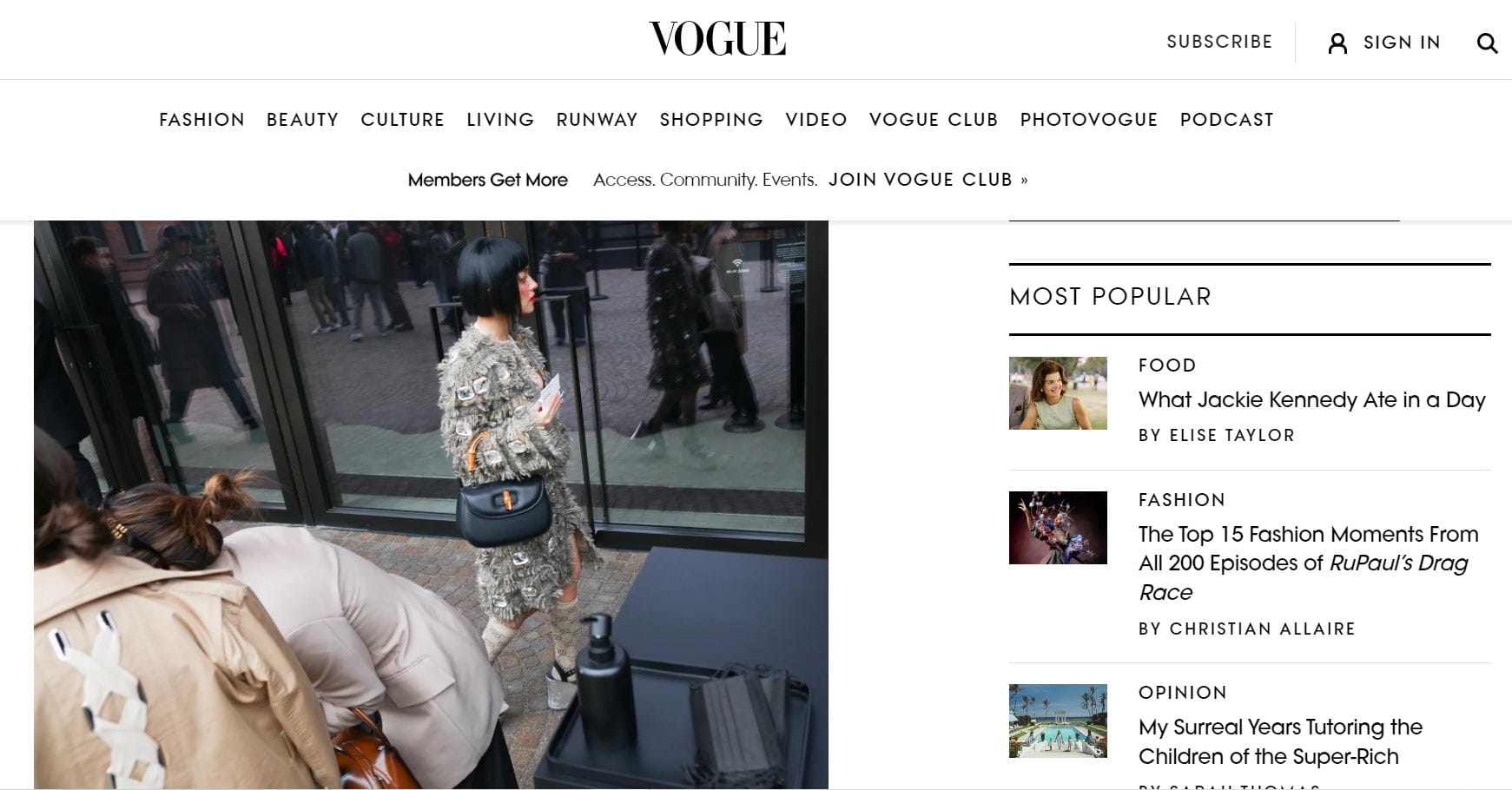Open the Jackie Kennedy article thumbnail
Image resolution: width=1512 pixels, height=790 pixels.
pos(1058,392)
